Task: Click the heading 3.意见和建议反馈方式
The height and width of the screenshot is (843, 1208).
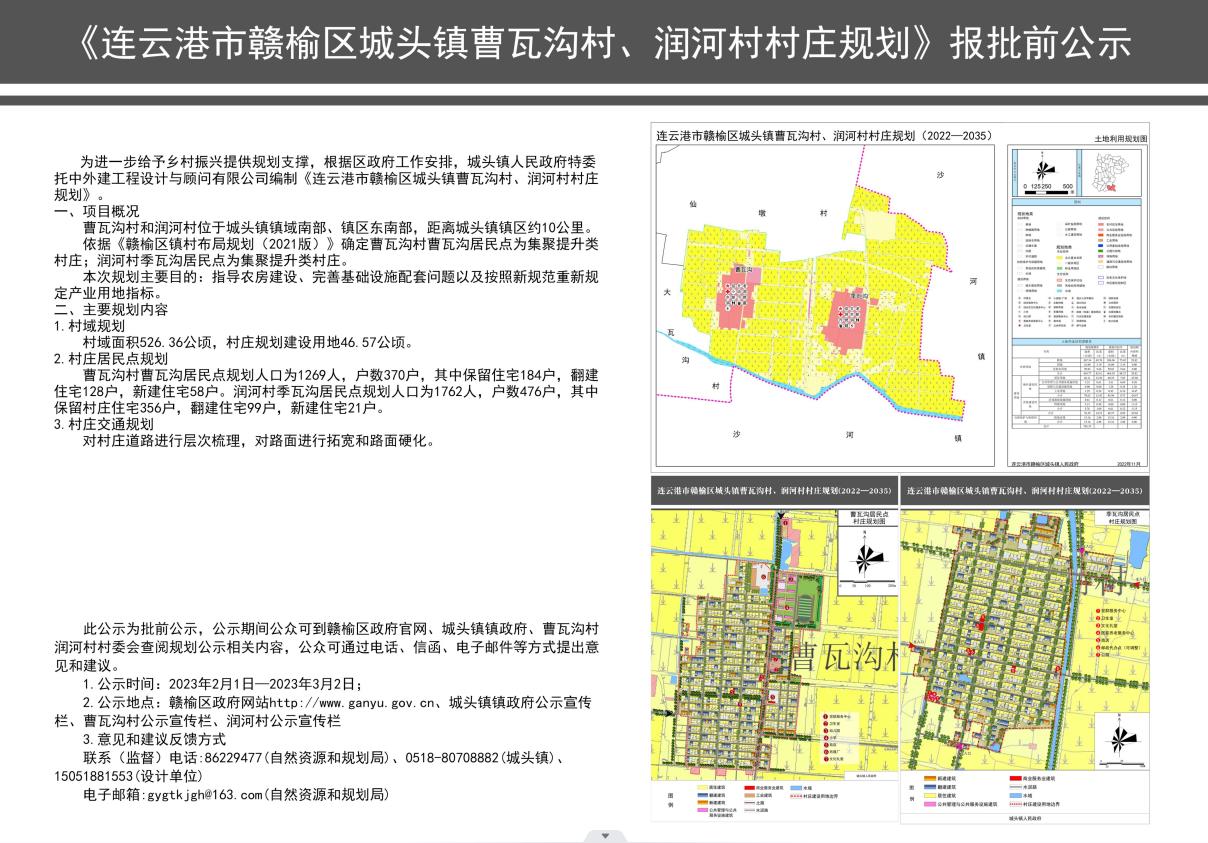Action: [x=154, y=739]
